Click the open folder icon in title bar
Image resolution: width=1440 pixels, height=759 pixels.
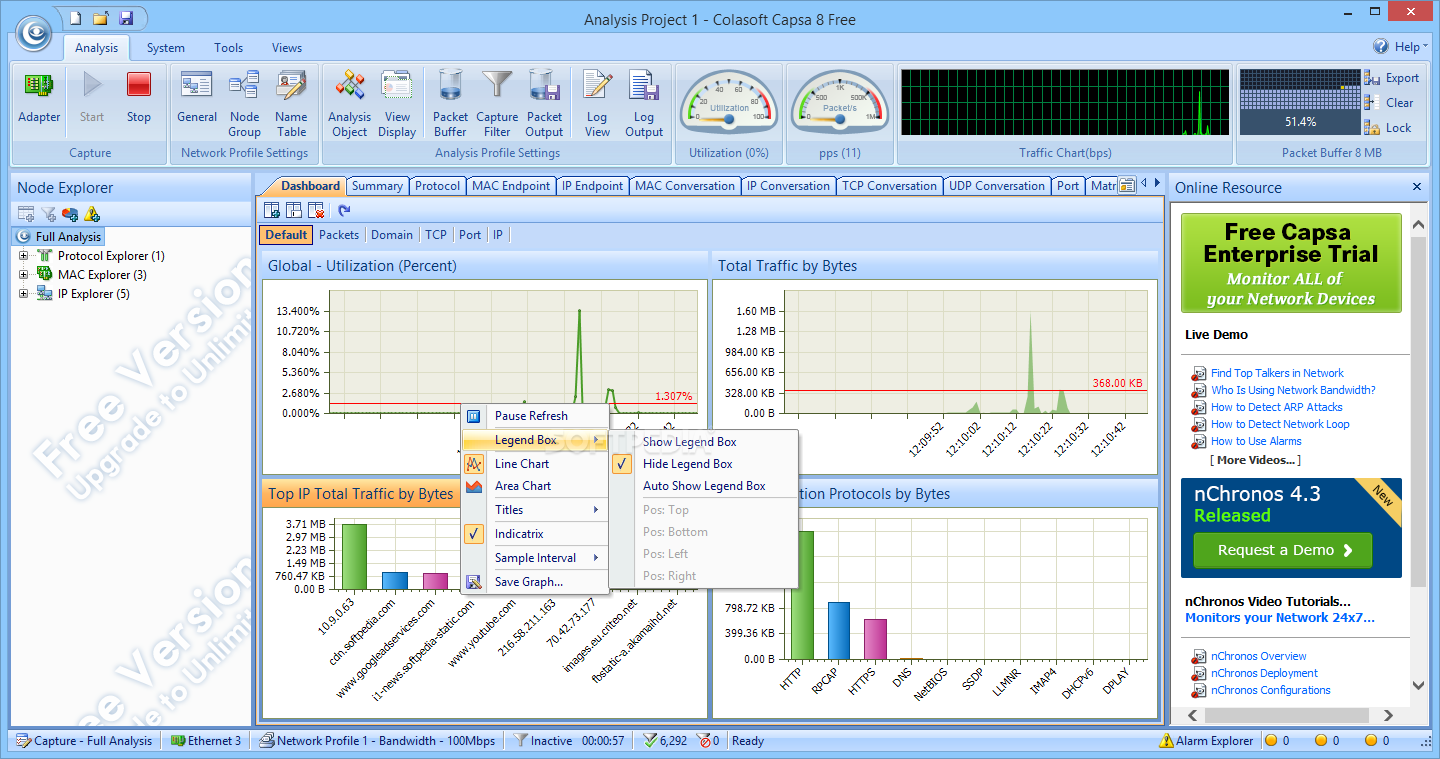tap(101, 18)
